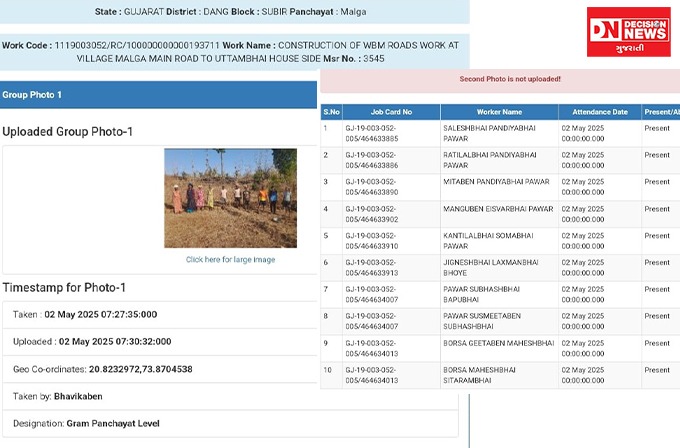Click the Work Code 1119003052/RC value
Viewport: 680px width, 448px height.
[137, 45]
